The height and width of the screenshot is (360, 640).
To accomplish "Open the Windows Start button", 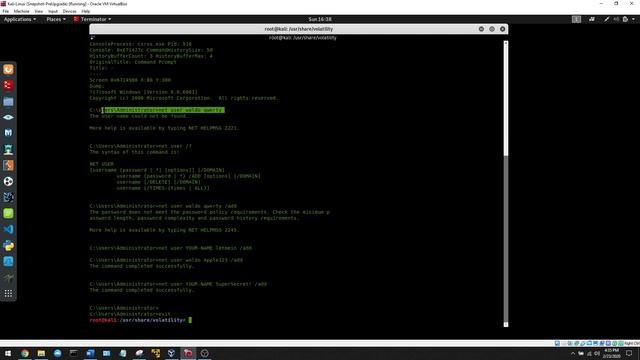I will (x=8, y=353).
